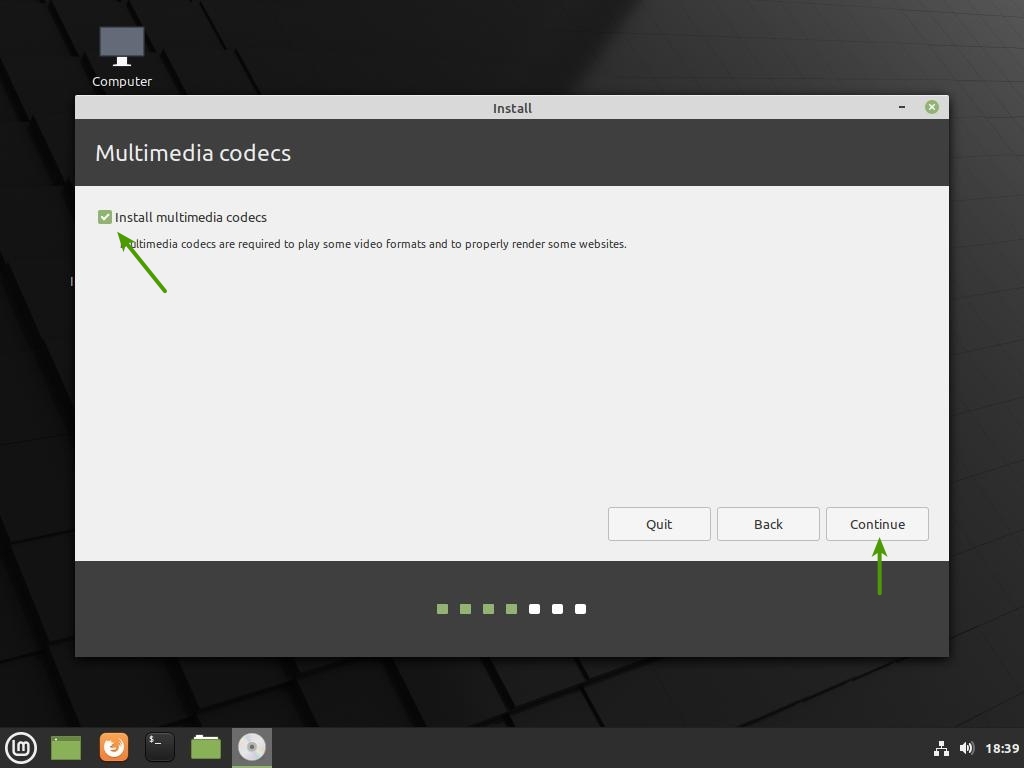The height and width of the screenshot is (768, 1024).
Task: Quit the installer
Action: [659, 524]
